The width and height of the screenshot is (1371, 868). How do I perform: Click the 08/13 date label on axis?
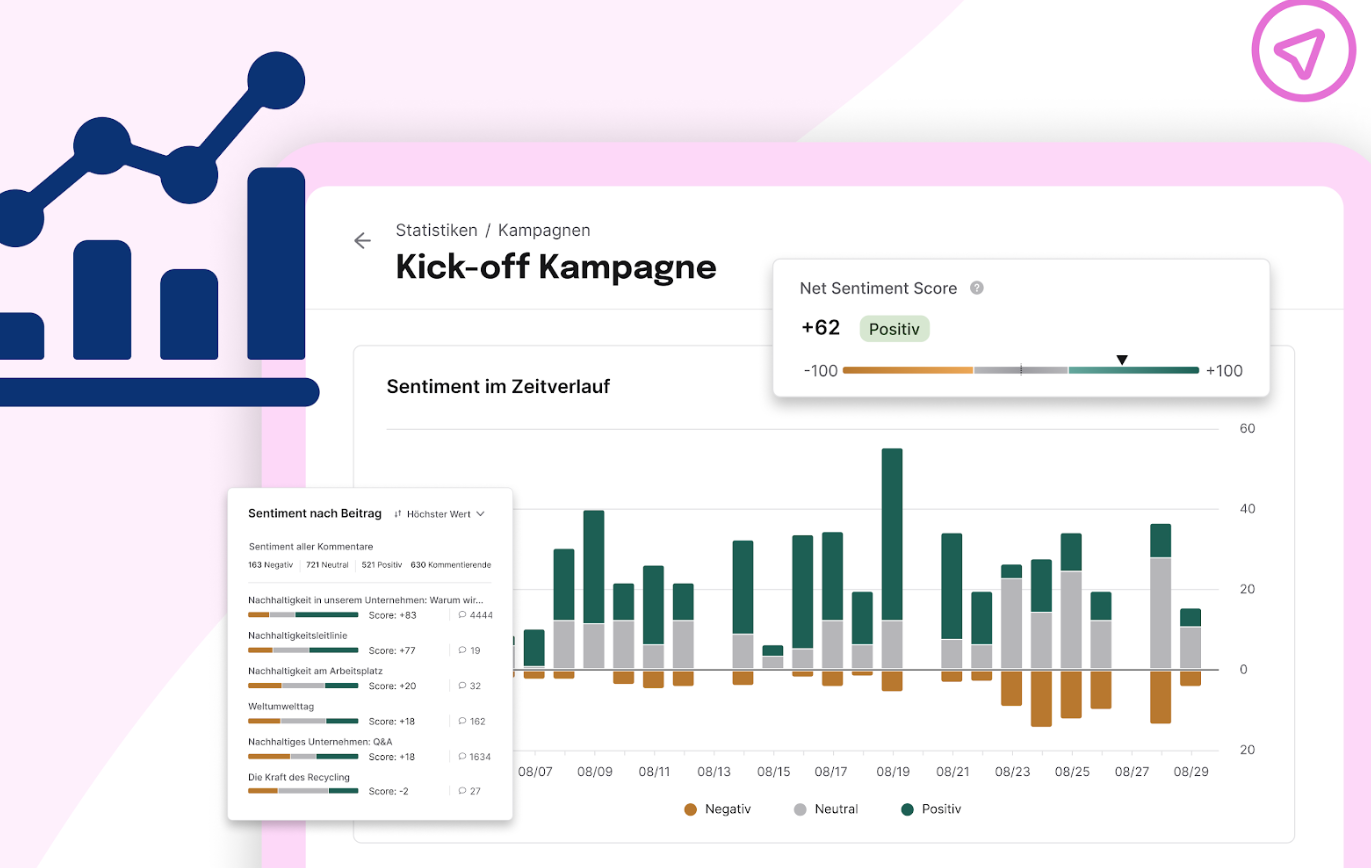point(714,772)
